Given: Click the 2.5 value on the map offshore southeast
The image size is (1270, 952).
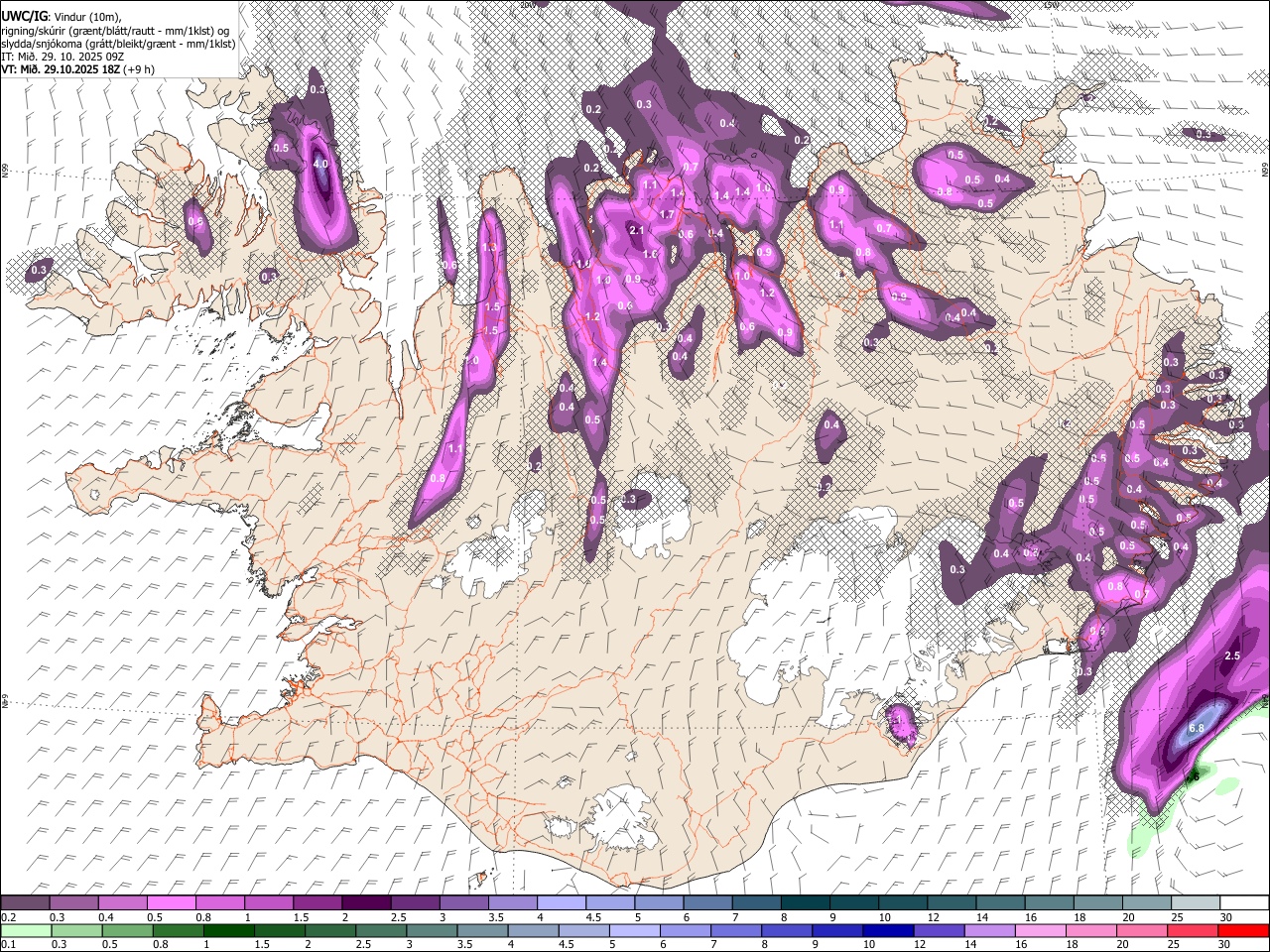Looking at the screenshot, I should [x=1232, y=656].
